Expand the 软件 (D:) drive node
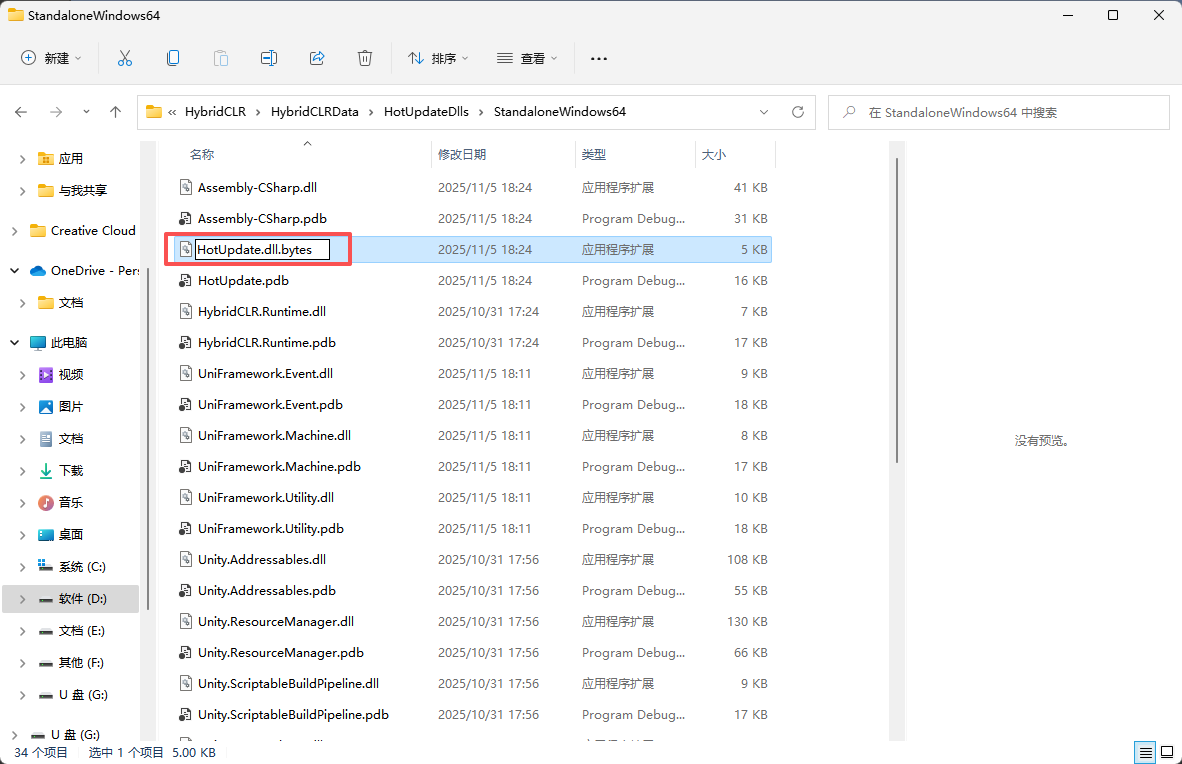1182x764 pixels. tap(22, 599)
